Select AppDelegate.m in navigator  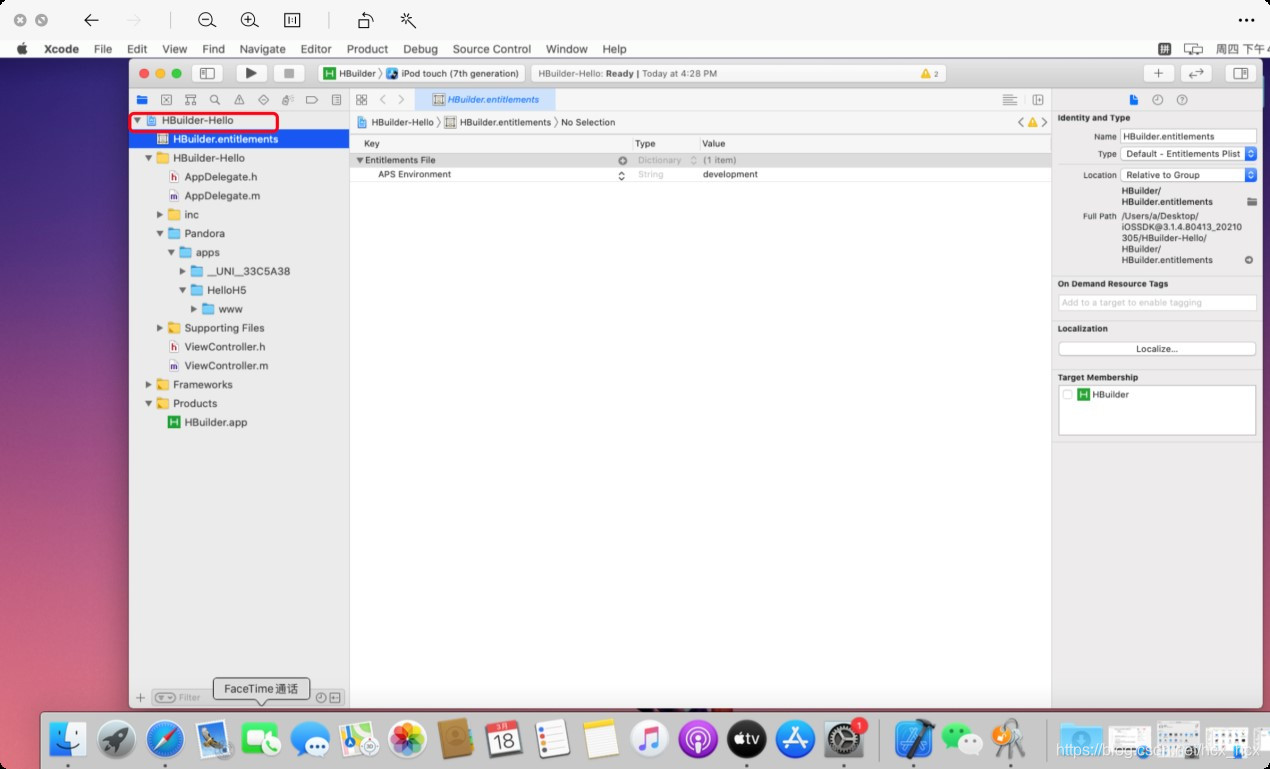point(222,196)
